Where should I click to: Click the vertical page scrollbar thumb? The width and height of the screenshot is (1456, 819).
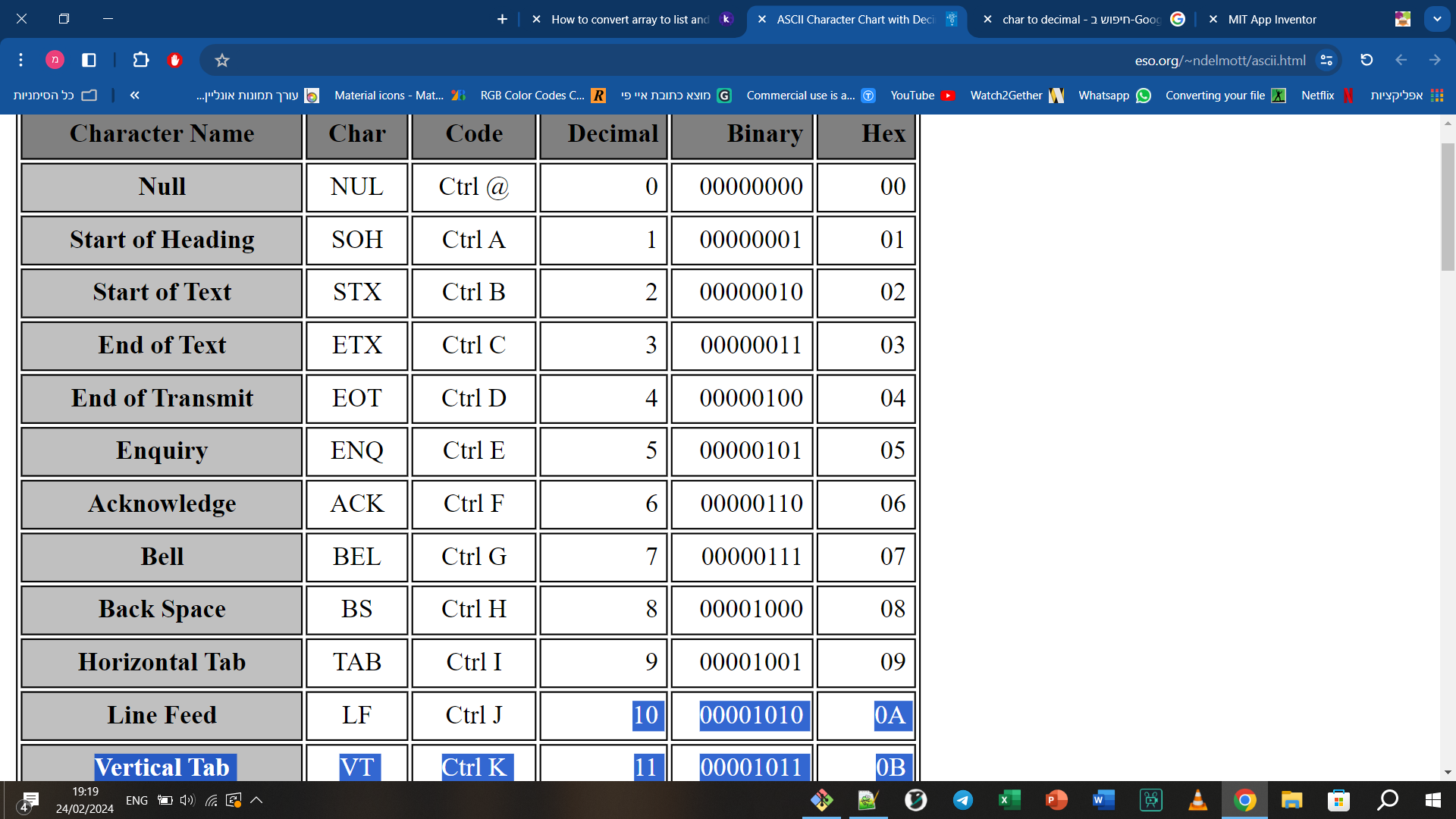click(x=1448, y=206)
